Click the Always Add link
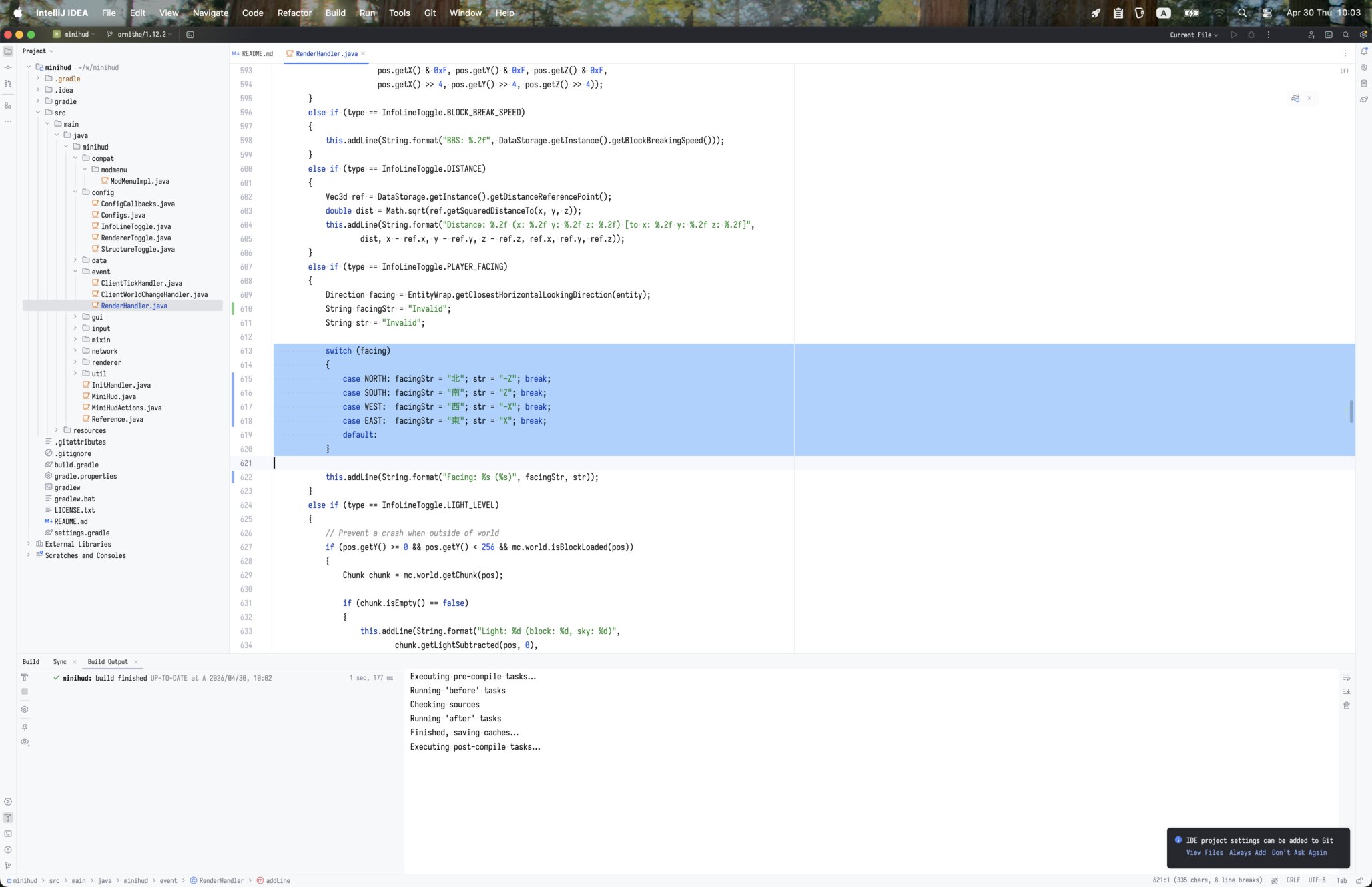 [x=1247, y=852]
